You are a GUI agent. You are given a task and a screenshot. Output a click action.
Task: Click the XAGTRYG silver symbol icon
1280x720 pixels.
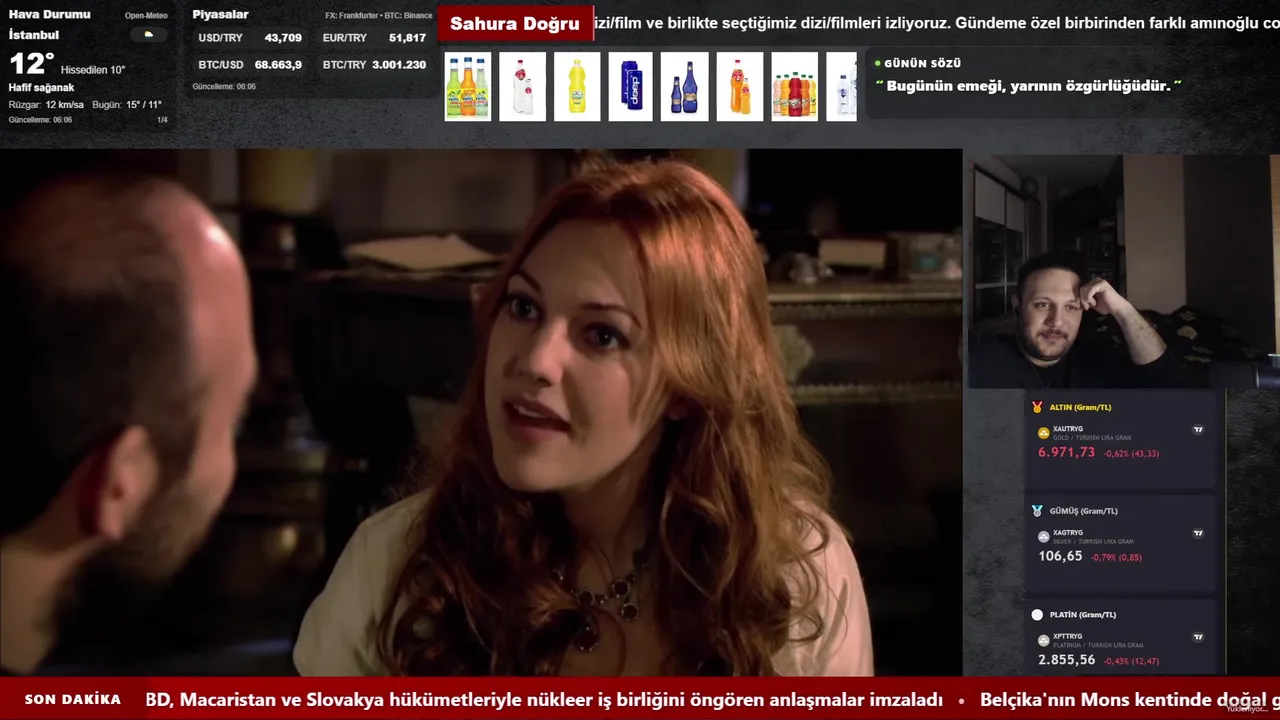[x=1044, y=537]
